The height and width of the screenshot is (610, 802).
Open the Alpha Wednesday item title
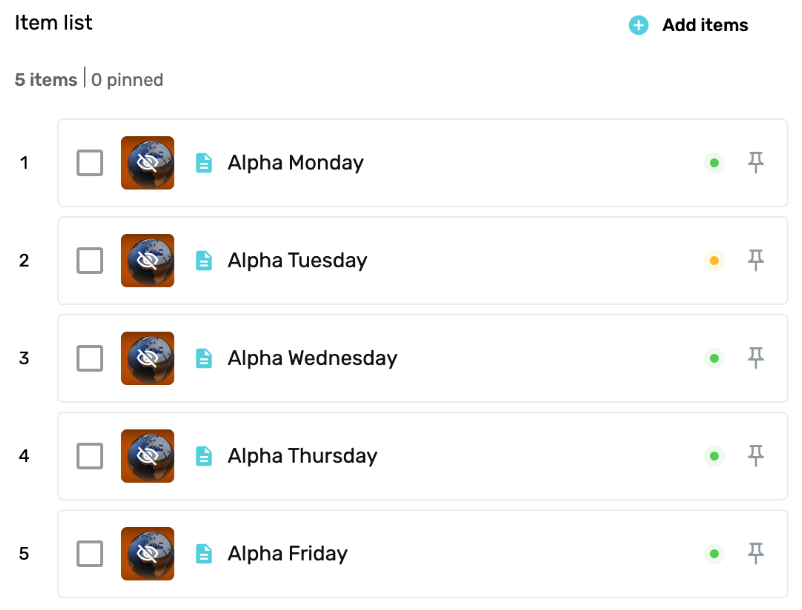coord(312,358)
